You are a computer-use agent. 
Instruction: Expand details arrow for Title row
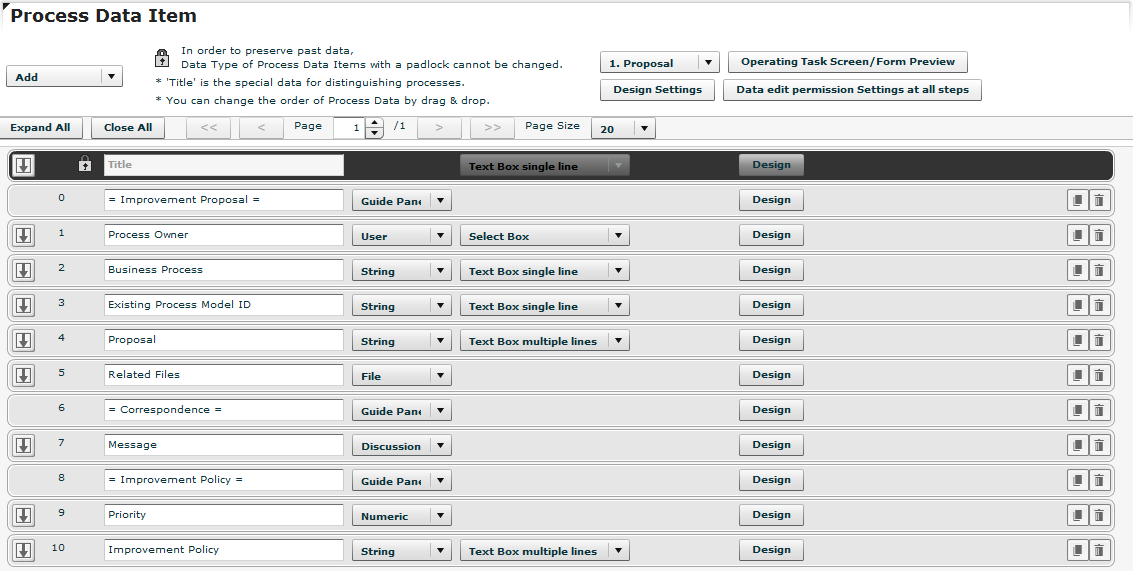click(24, 165)
